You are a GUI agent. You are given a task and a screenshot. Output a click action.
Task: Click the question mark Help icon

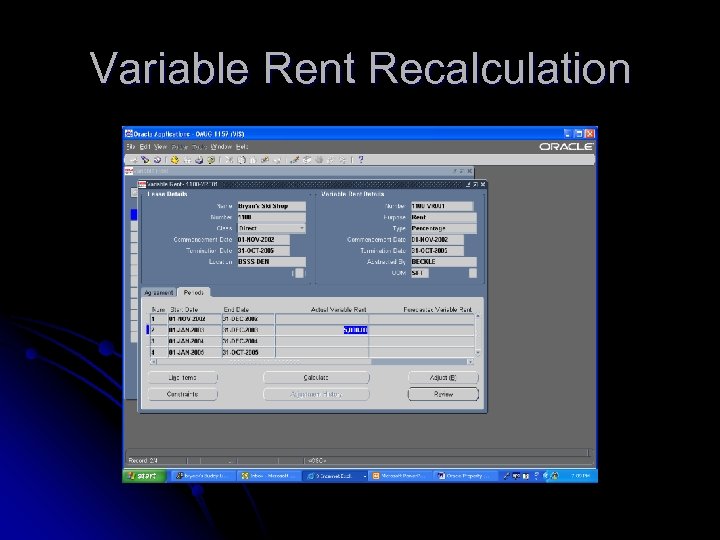(360, 160)
